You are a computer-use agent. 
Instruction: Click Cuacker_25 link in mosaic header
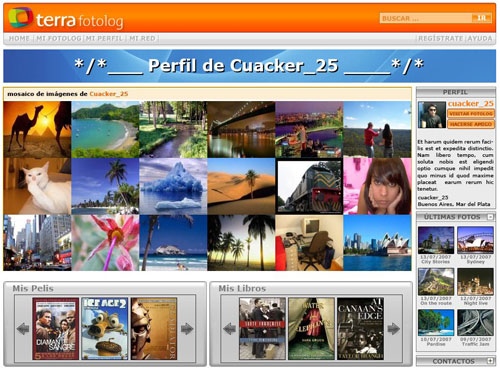(x=109, y=94)
